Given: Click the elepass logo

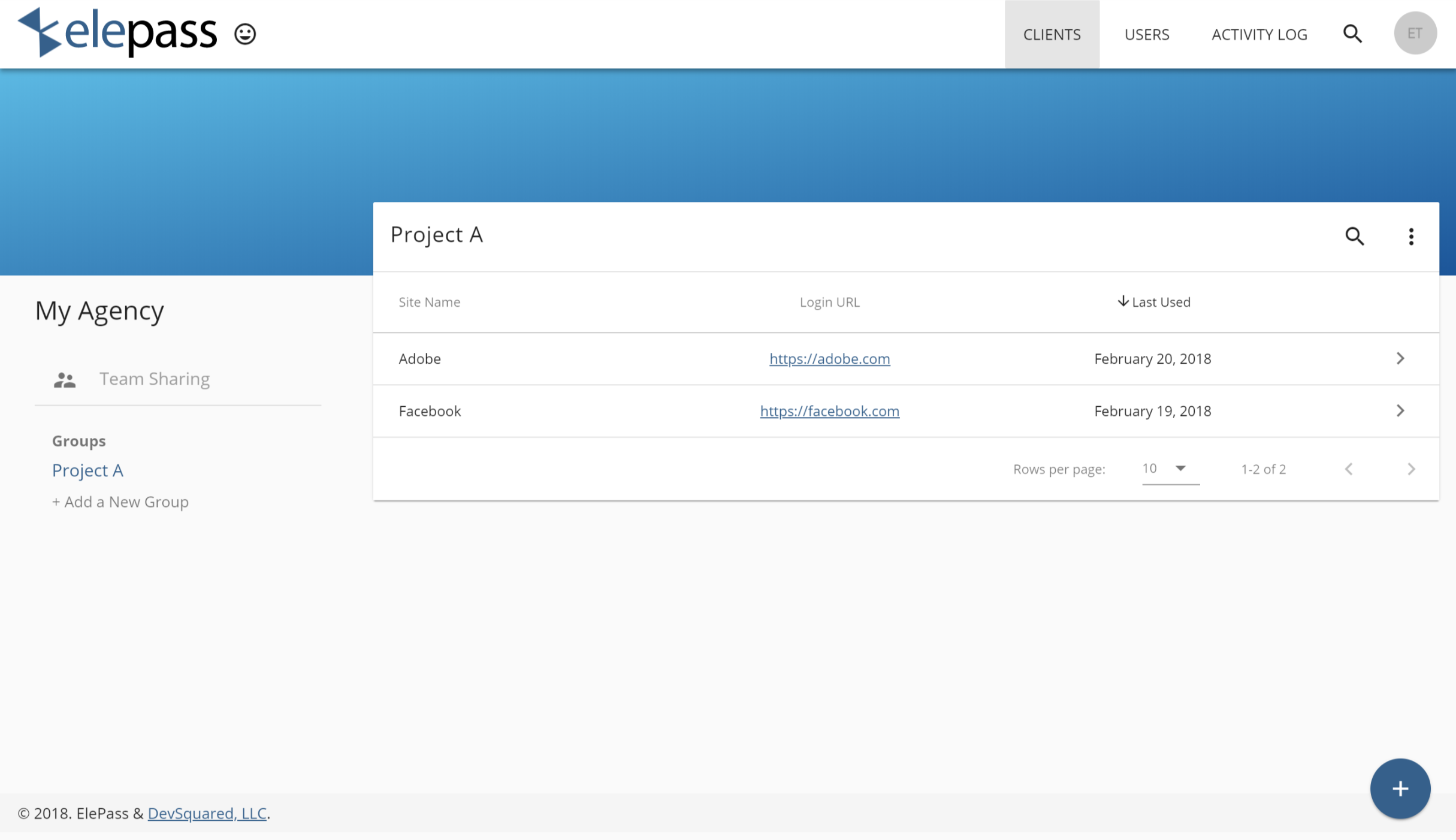Looking at the screenshot, I should [x=117, y=32].
